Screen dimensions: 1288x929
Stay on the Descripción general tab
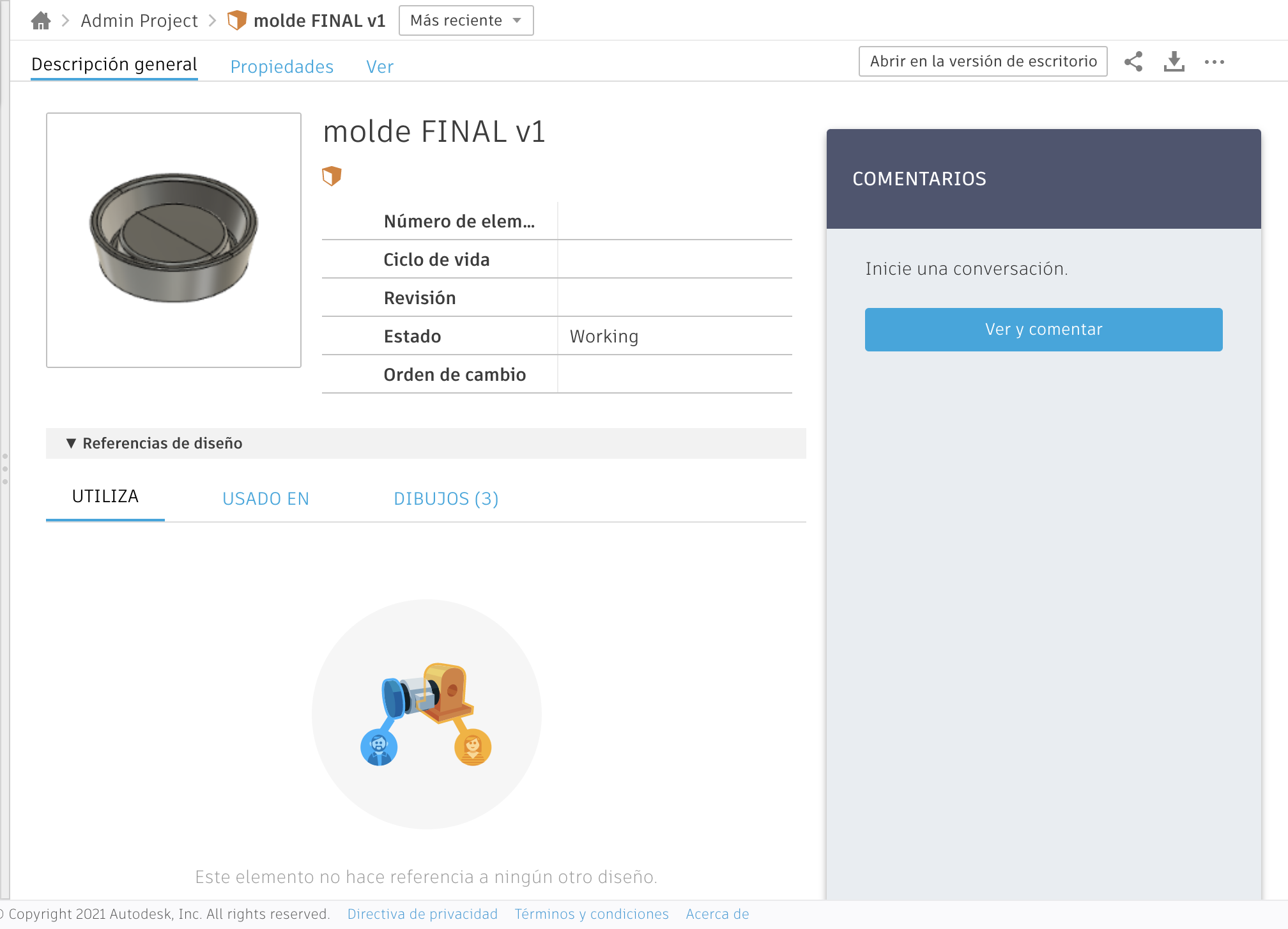tap(114, 64)
